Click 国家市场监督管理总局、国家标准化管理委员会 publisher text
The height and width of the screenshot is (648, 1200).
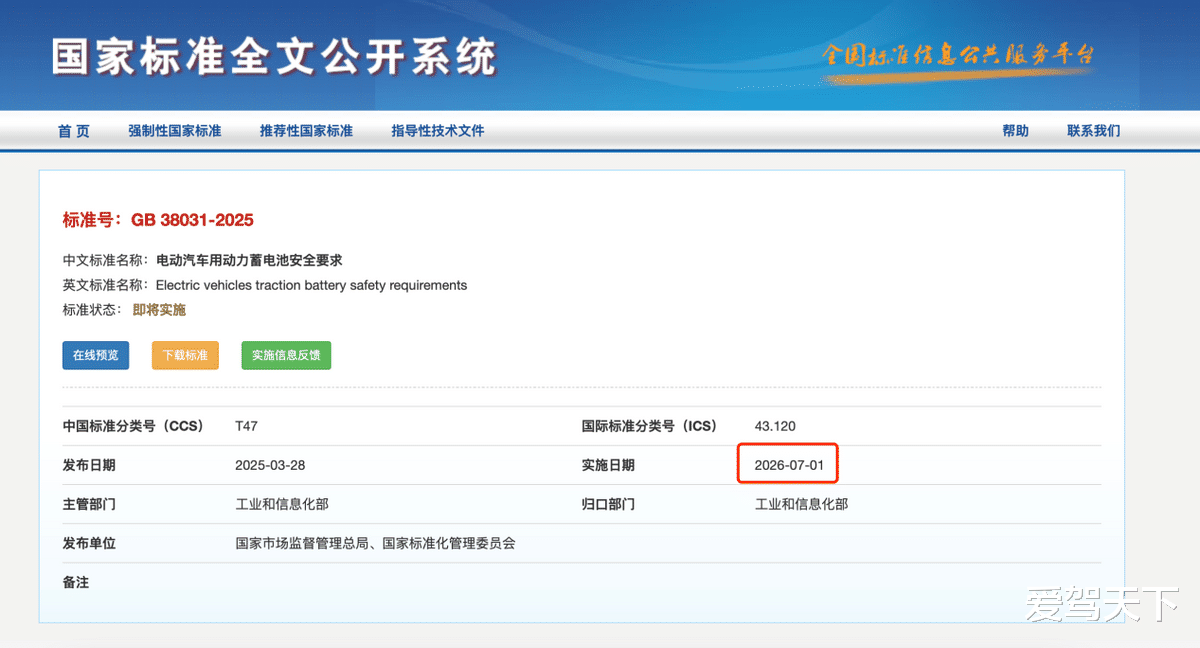(x=375, y=543)
